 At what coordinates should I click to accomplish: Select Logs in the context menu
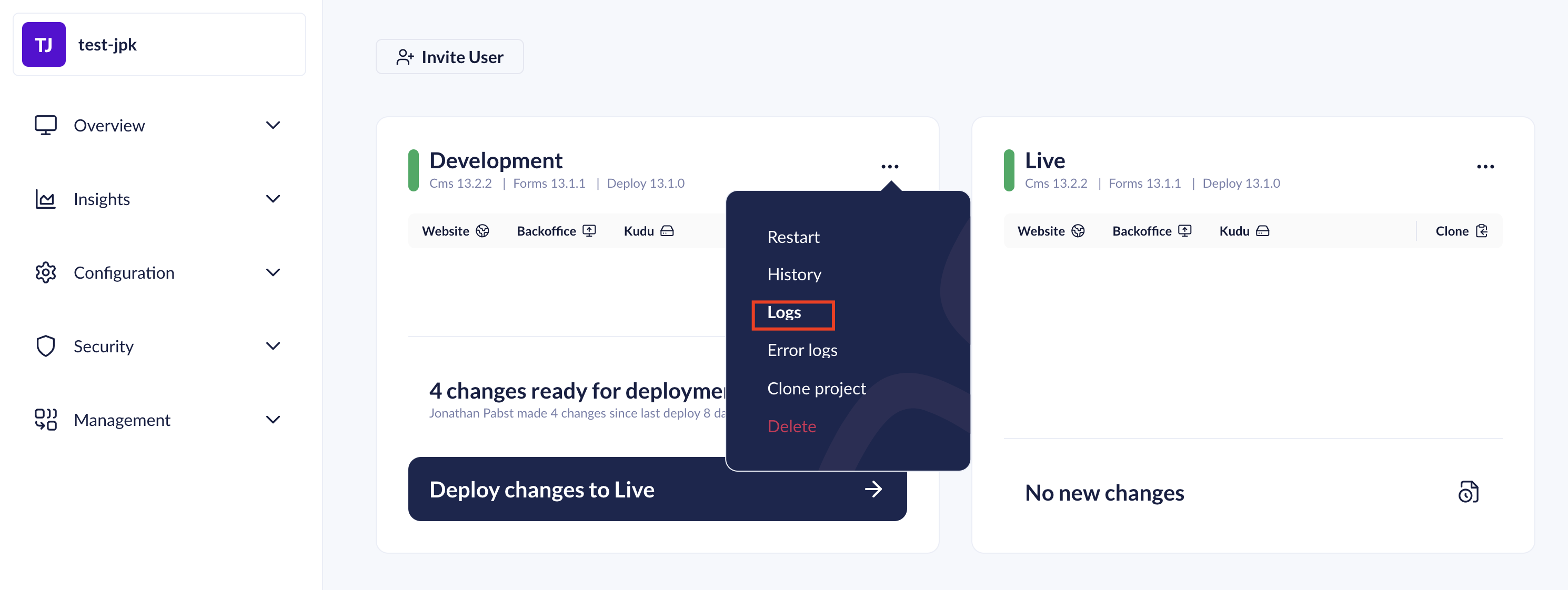coord(784,313)
